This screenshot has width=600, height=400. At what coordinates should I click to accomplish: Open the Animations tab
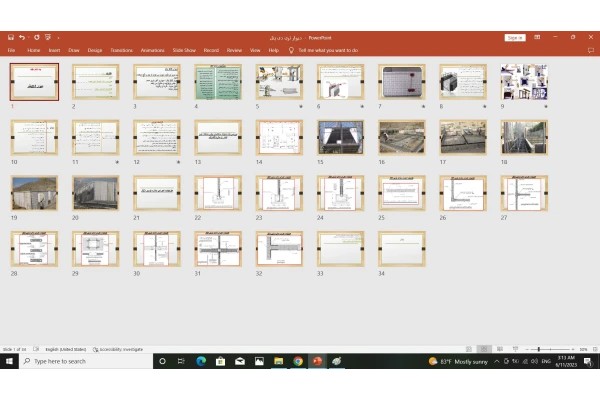(152, 50)
